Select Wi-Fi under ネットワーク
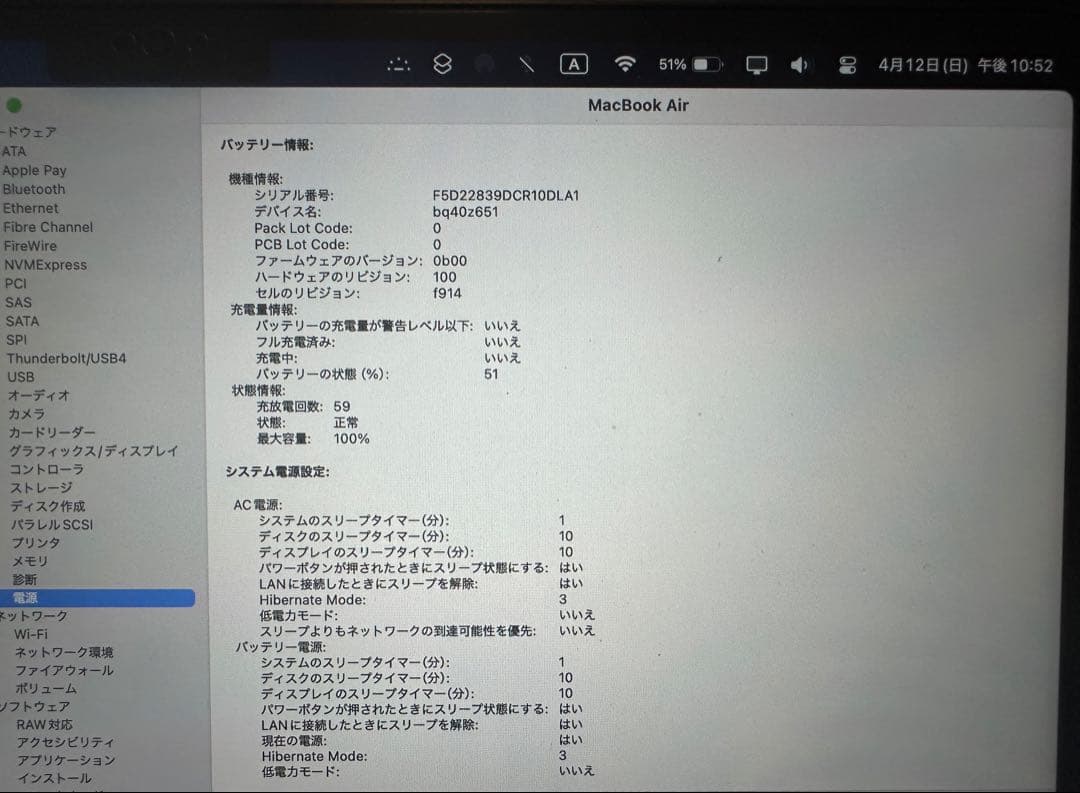This screenshot has width=1080, height=793. [x=32, y=634]
